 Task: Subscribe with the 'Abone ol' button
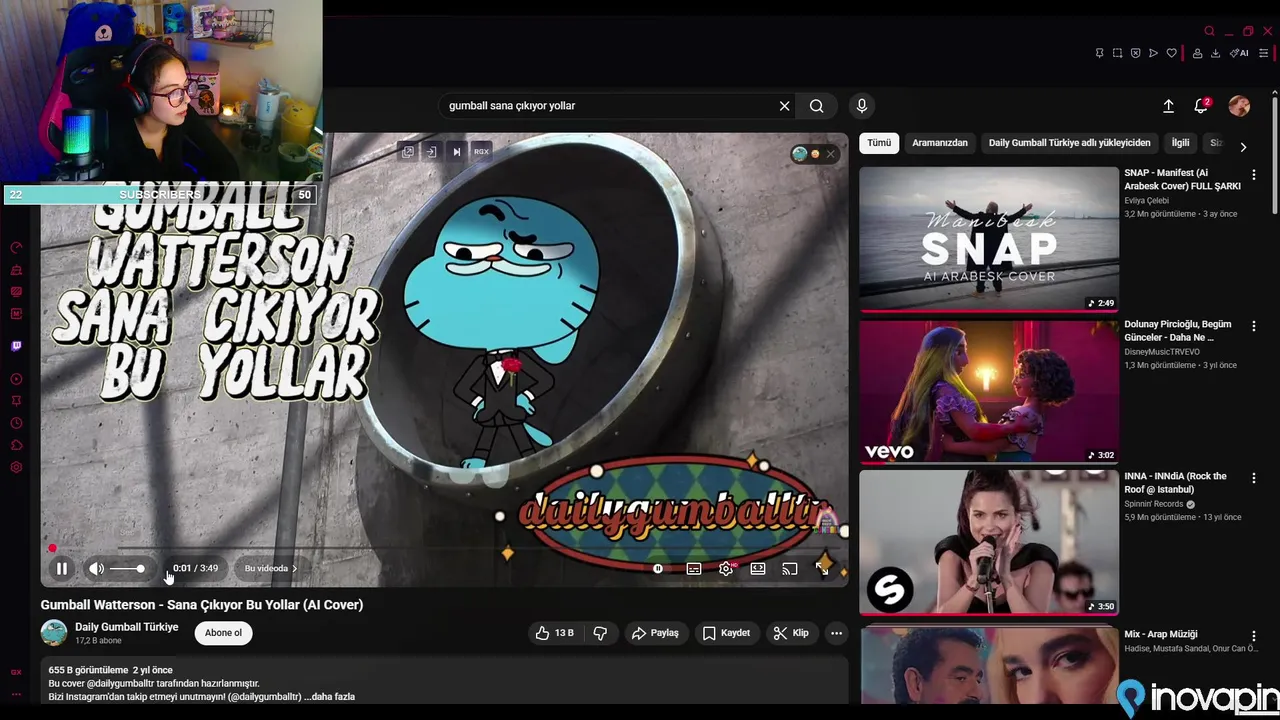pos(223,633)
